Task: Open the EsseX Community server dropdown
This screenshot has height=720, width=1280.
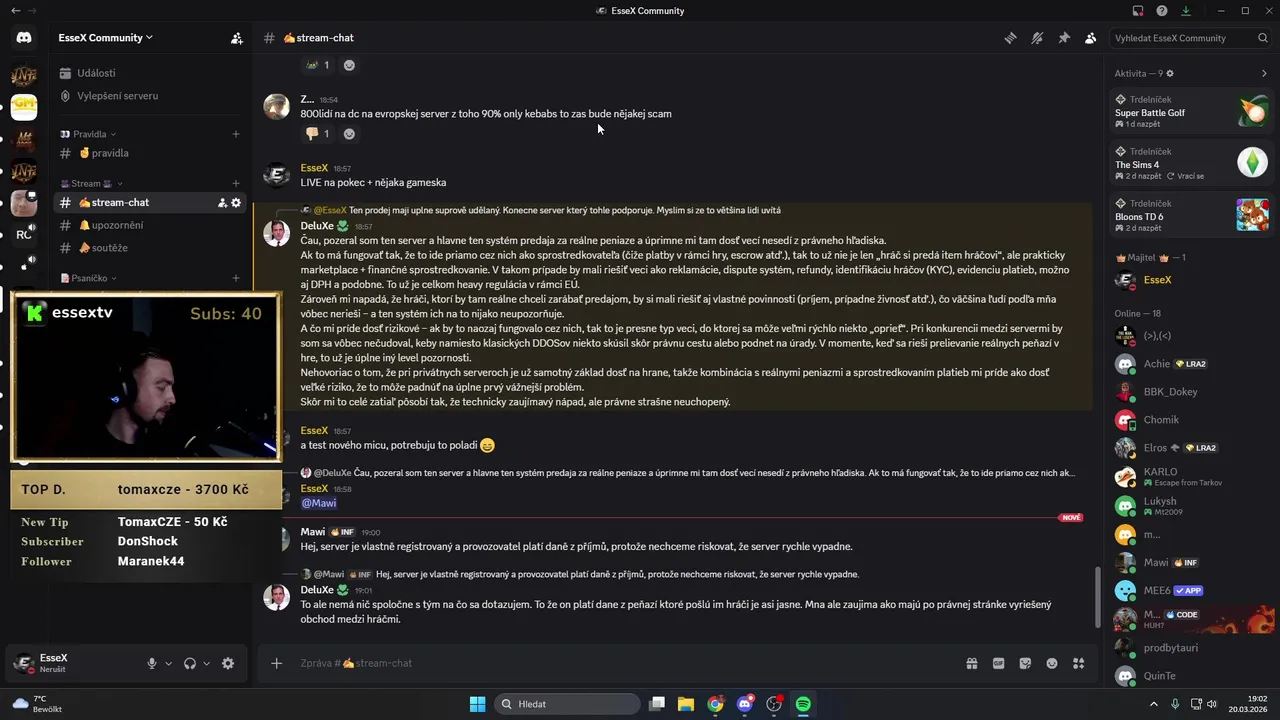Action: point(106,38)
